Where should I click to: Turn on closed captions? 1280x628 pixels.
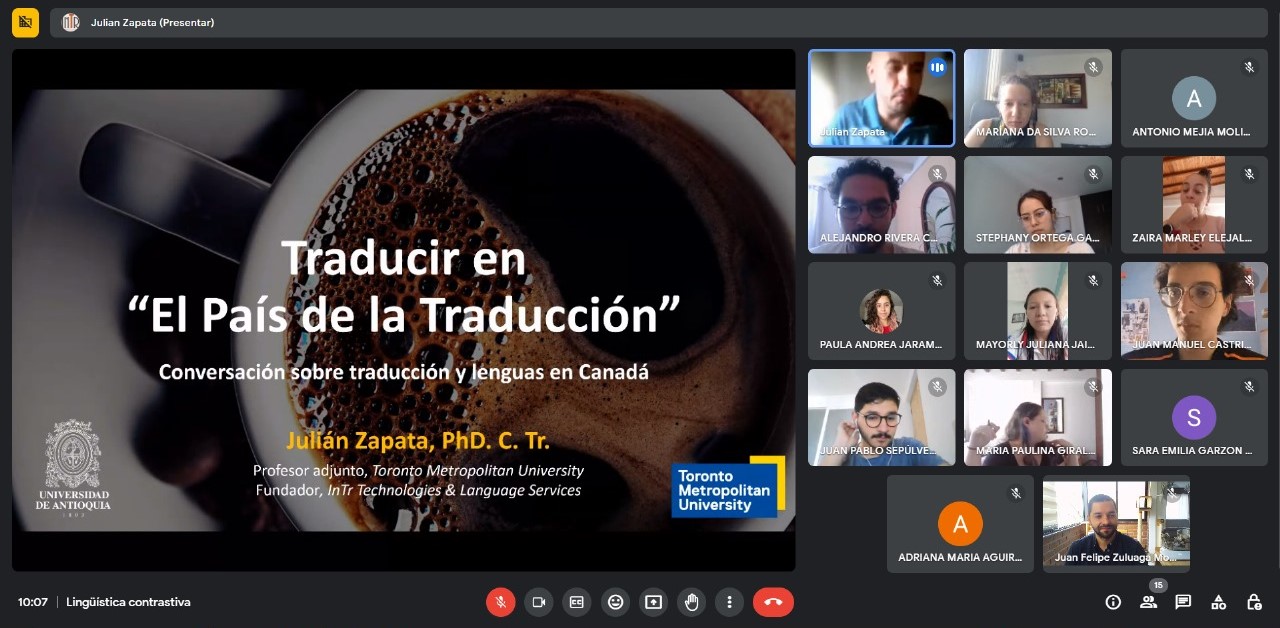pos(576,602)
